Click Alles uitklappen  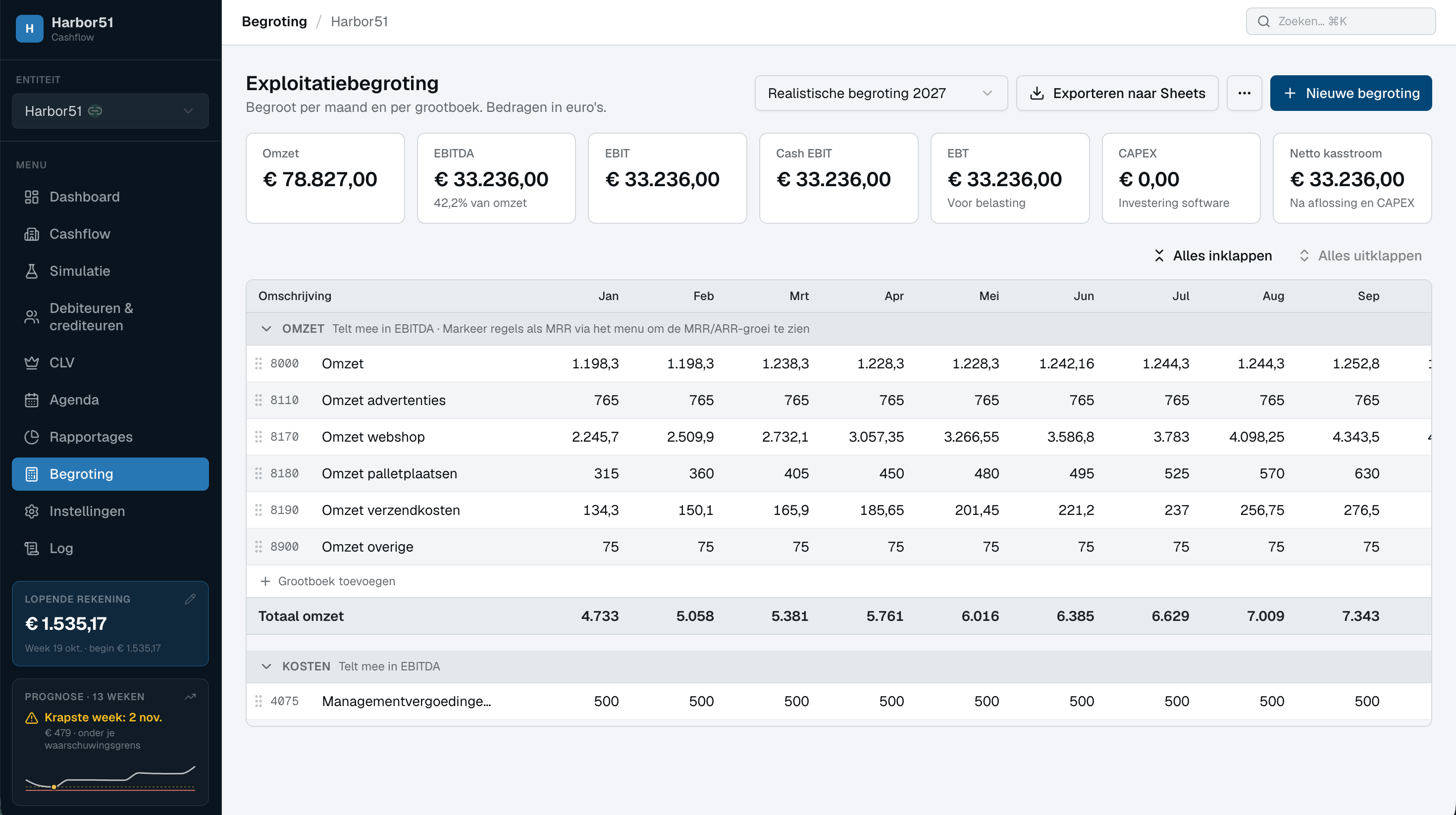coord(1360,256)
